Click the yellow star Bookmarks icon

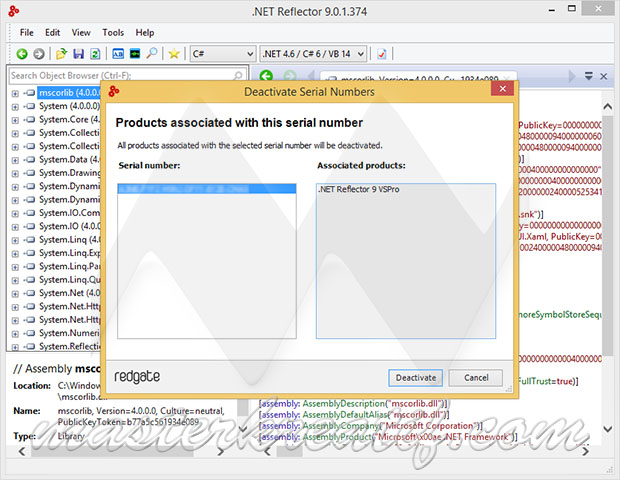[x=174, y=54]
